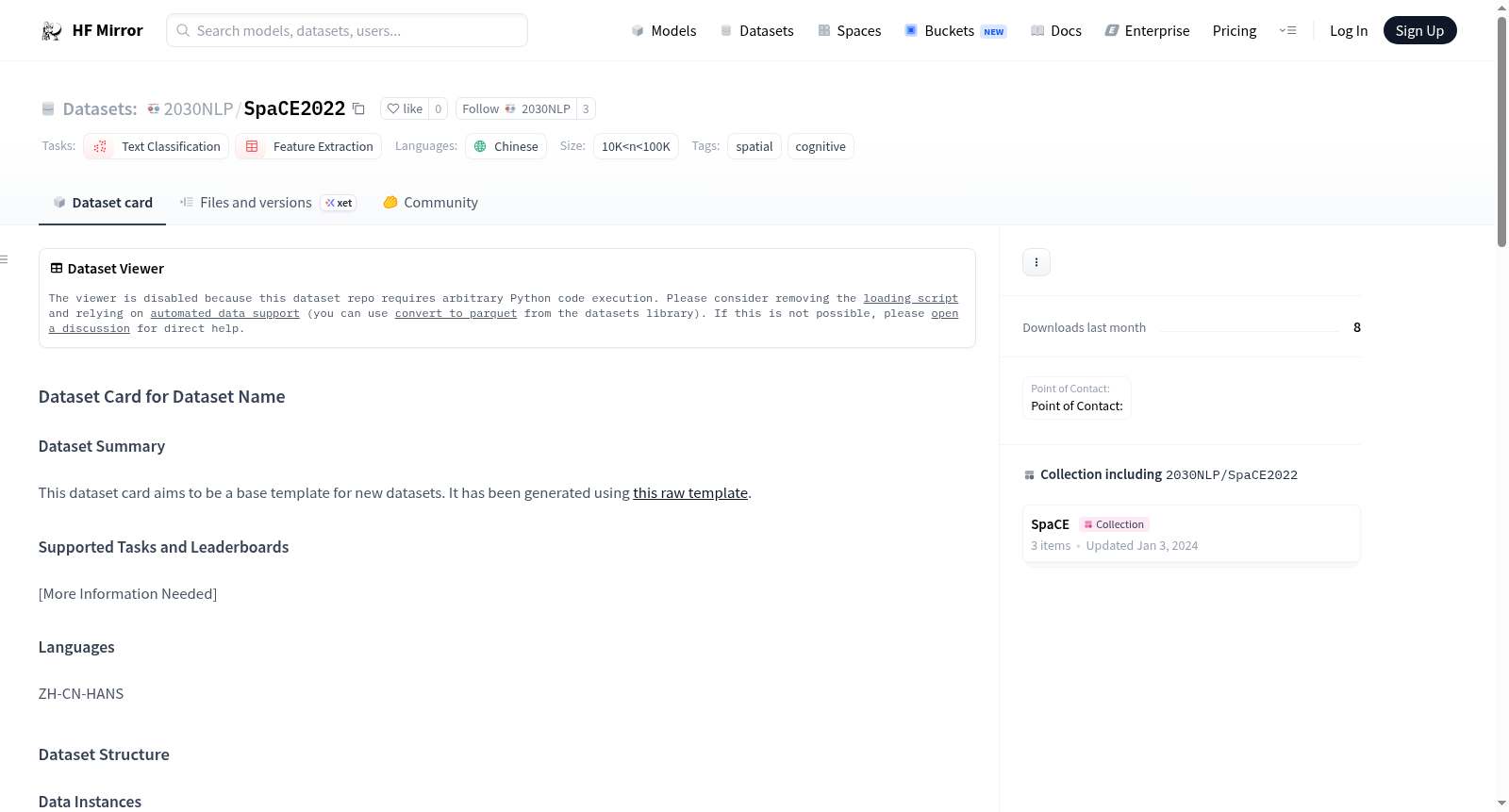Select the cognitive tag
The width and height of the screenshot is (1509, 812).
pos(821,146)
